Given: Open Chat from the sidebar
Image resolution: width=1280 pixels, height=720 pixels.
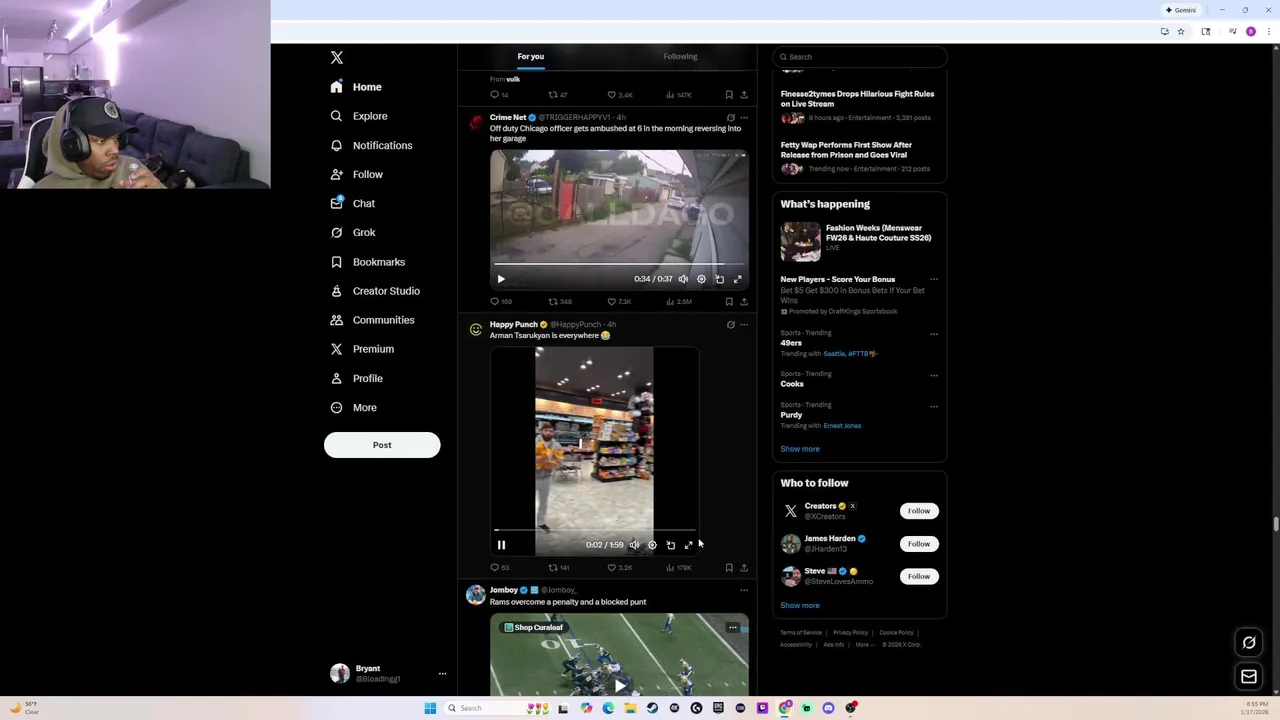Looking at the screenshot, I should tap(353, 203).
